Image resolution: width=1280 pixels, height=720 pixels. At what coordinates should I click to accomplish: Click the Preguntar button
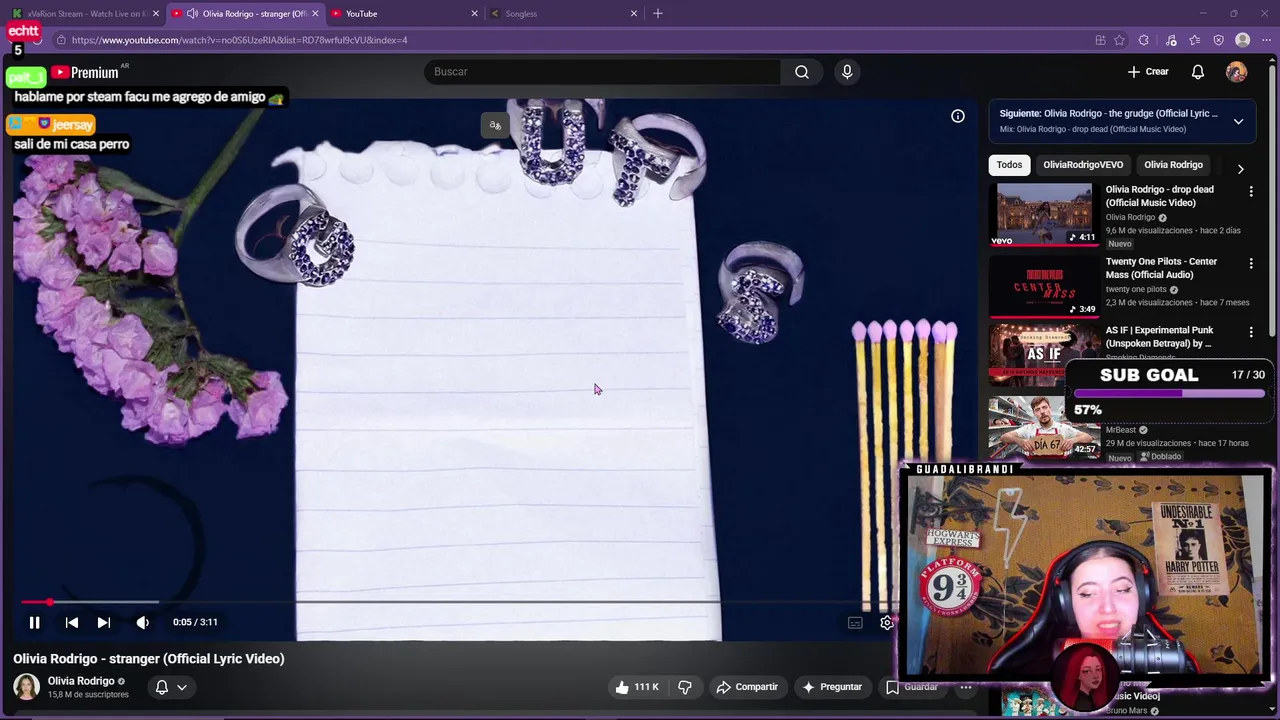click(x=832, y=687)
